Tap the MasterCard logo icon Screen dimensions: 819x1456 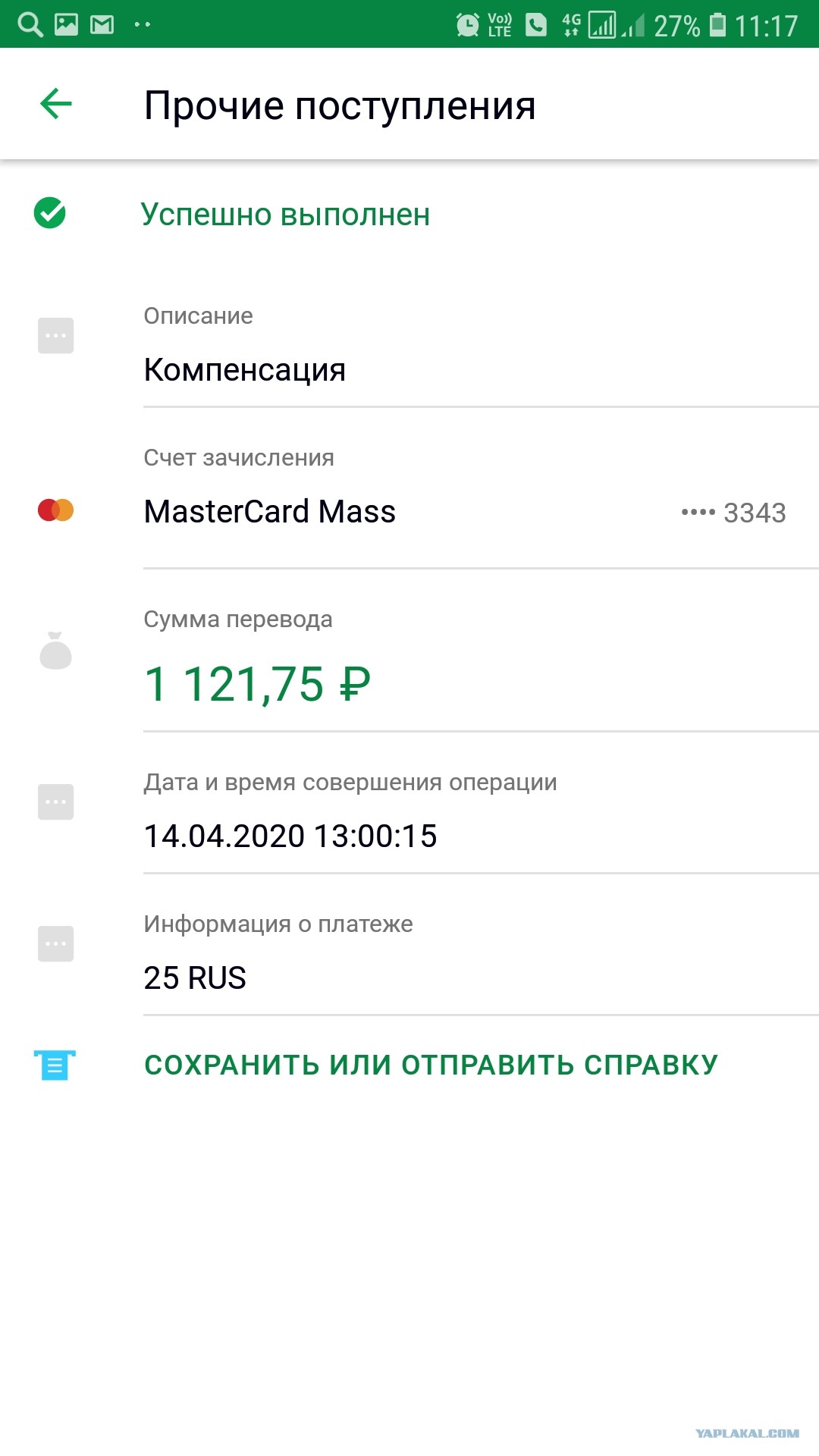point(56,510)
